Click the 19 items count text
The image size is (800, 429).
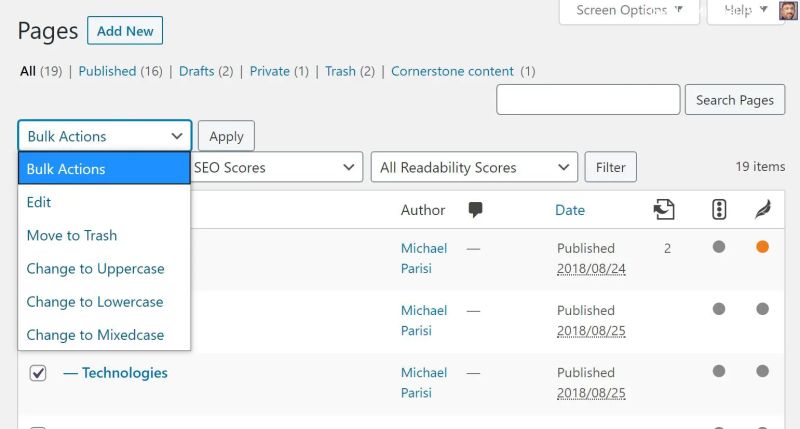coord(760,166)
